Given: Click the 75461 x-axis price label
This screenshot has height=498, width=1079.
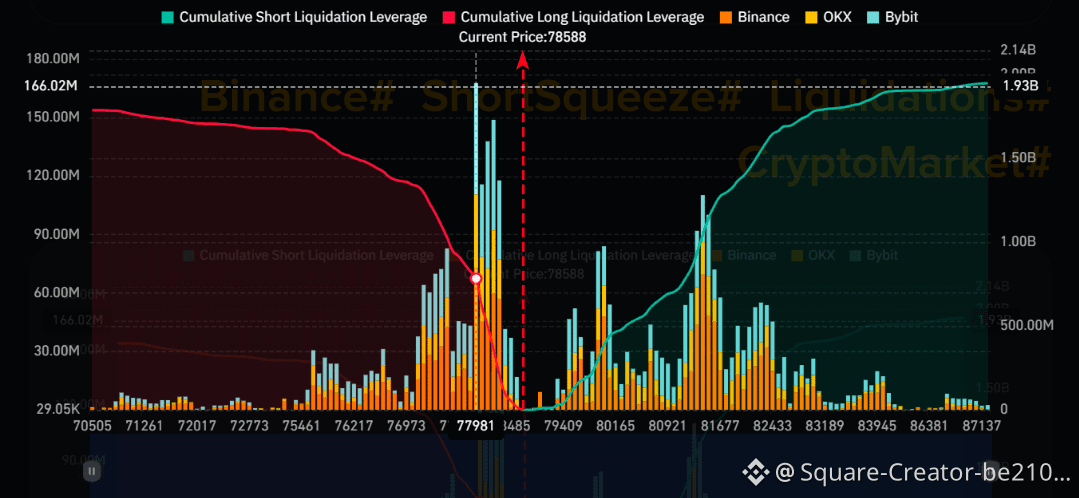Looking at the screenshot, I should (x=301, y=426).
